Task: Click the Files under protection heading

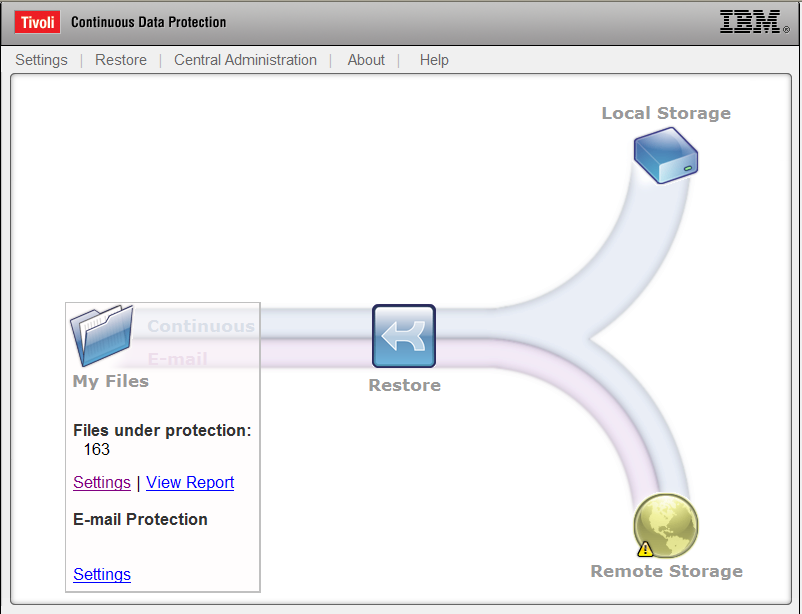Action: (x=163, y=430)
